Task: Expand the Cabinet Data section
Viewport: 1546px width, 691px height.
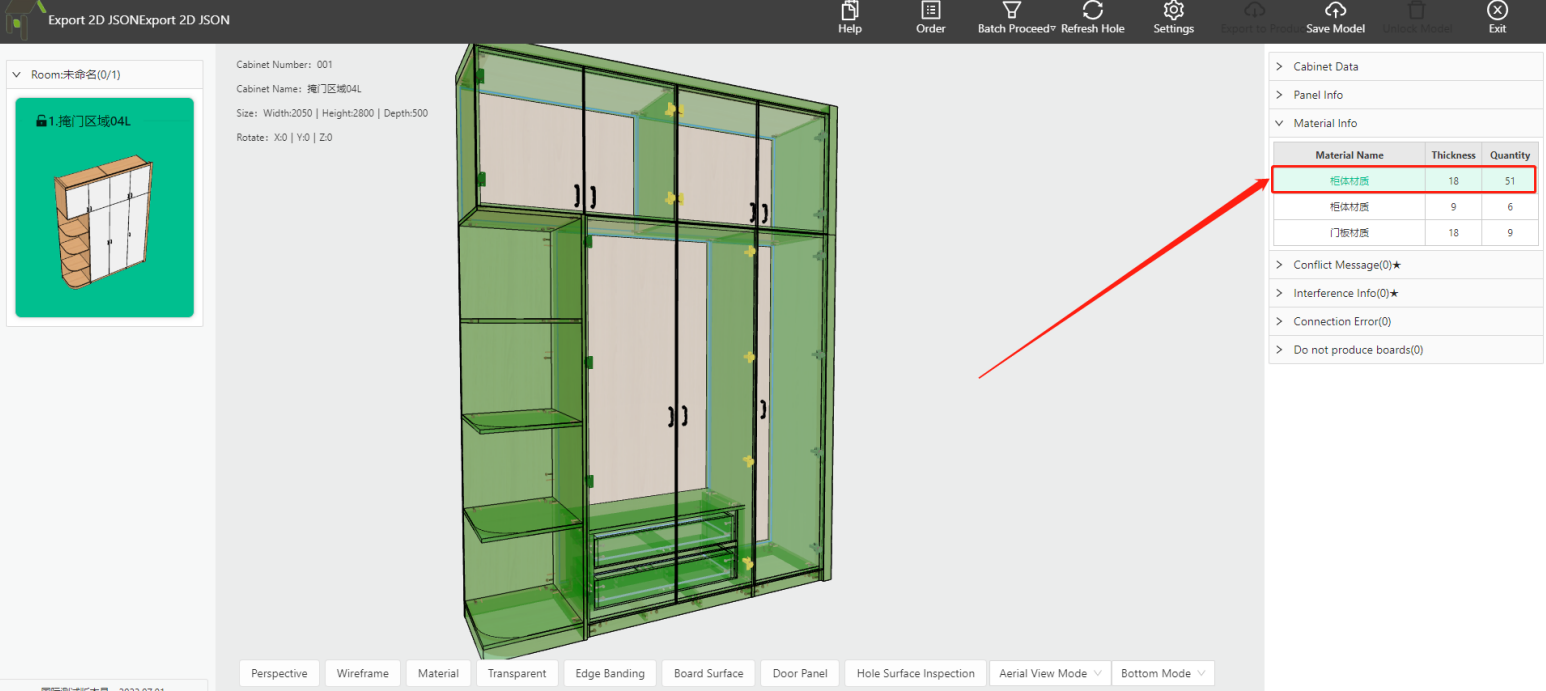Action: pyautogui.click(x=1406, y=66)
